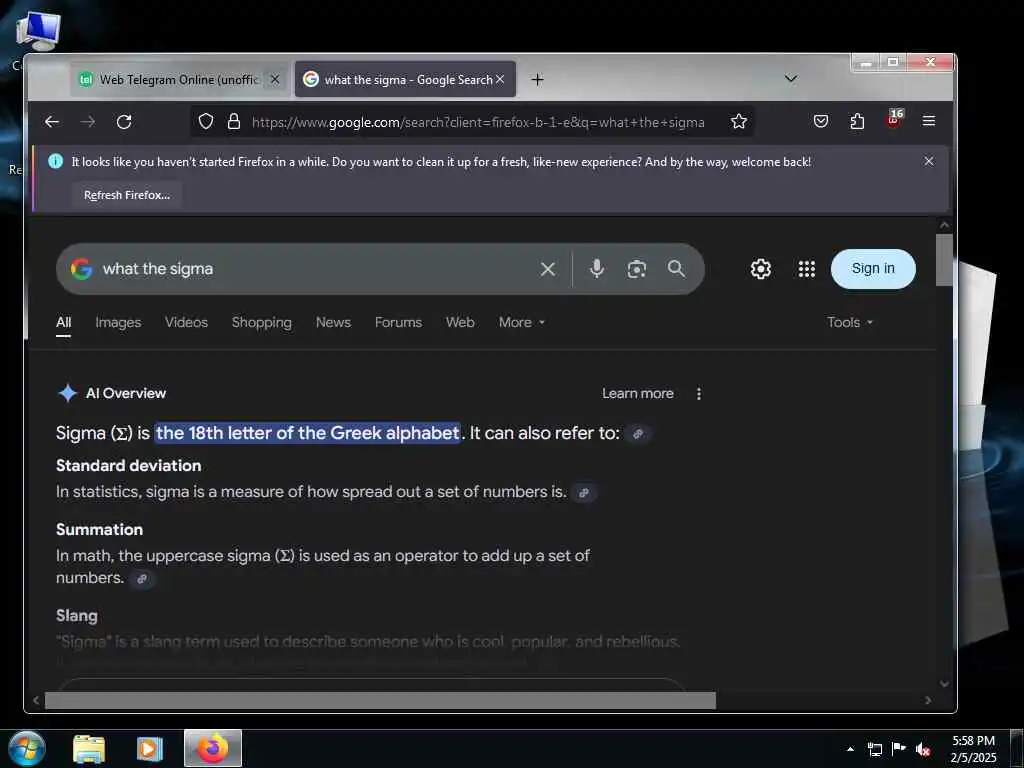The width and height of the screenshot is (1024, 768).
Task: Open File Explorer from taskbar
Action: coord(89,749)
